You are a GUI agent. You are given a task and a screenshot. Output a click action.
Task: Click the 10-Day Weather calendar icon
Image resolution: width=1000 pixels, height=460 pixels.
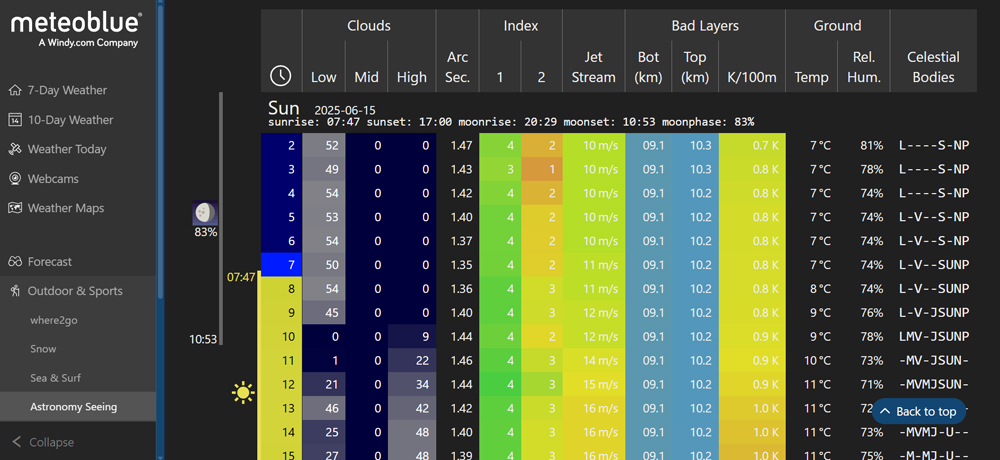pyautogui.click(x=15, y=119)
